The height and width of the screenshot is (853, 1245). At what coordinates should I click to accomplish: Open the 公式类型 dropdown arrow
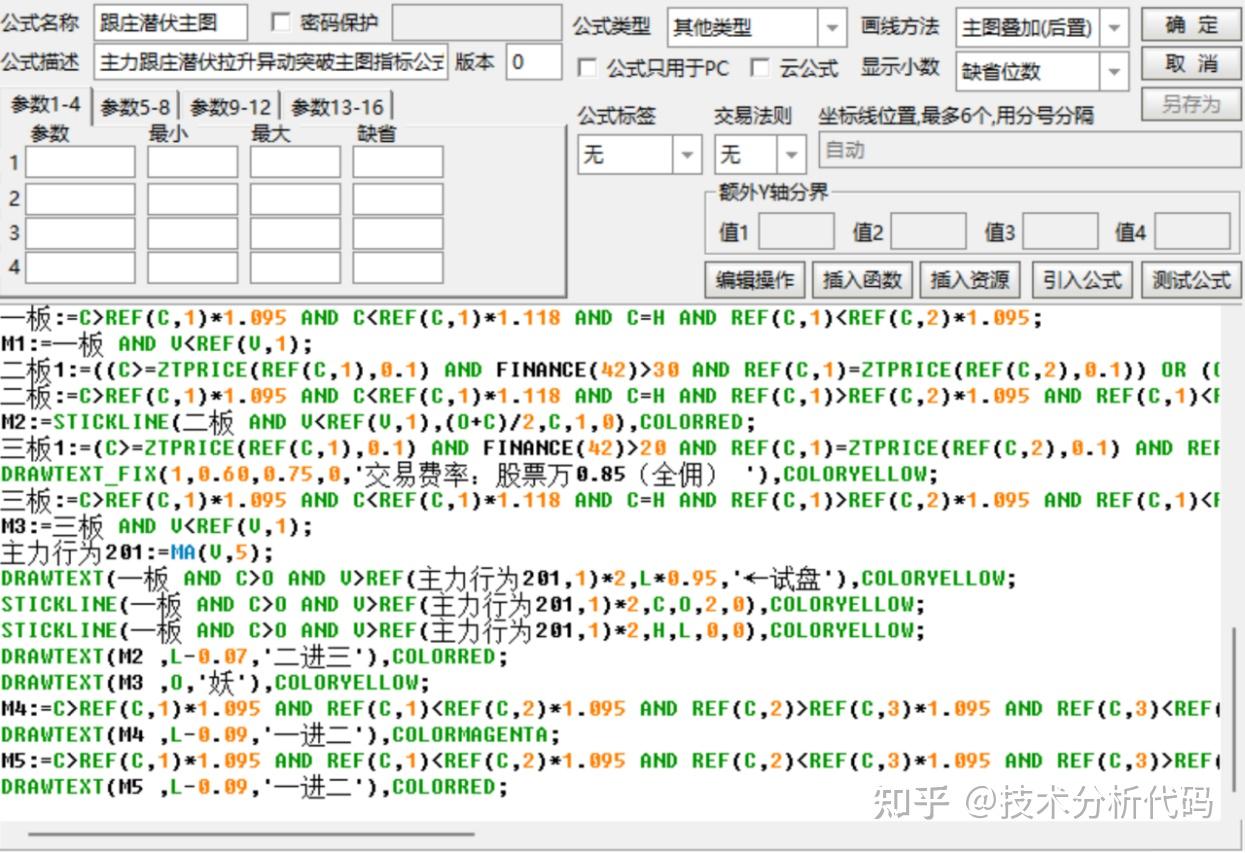pyautogui.click(x=832, y=28)
